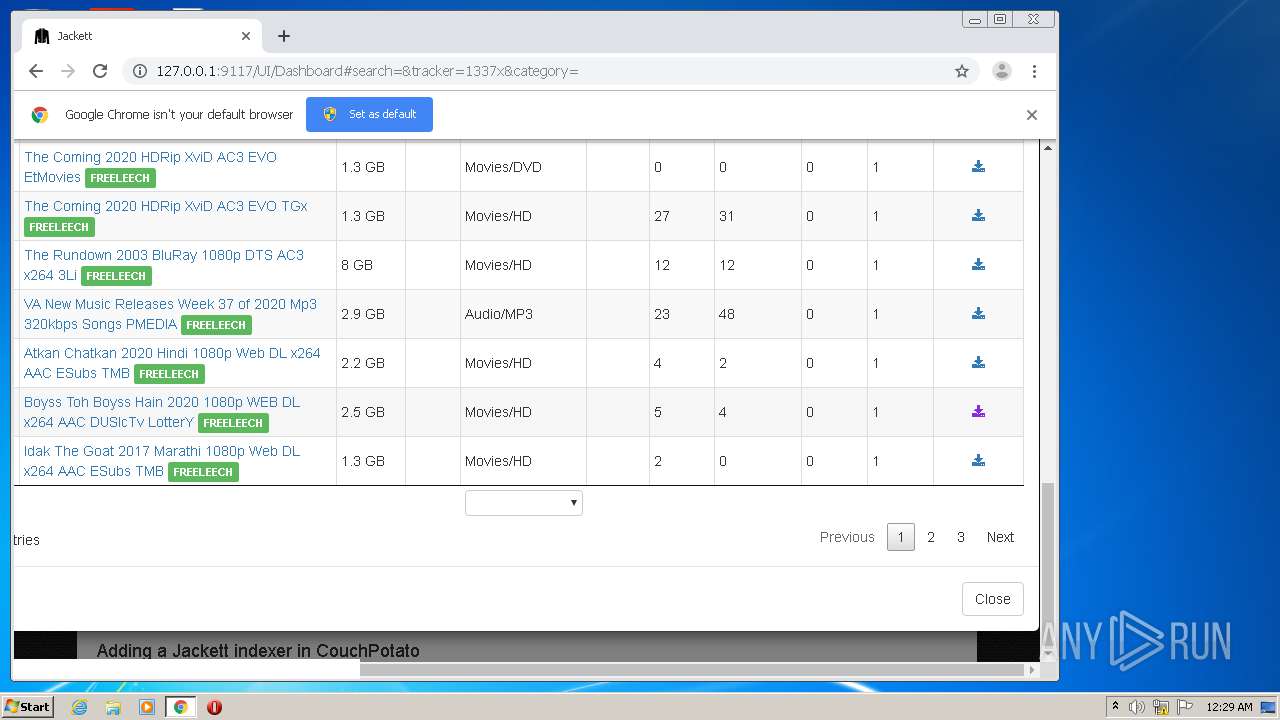Download The Coming 2020 EVO TGx torrent

[x=978, y=216]
